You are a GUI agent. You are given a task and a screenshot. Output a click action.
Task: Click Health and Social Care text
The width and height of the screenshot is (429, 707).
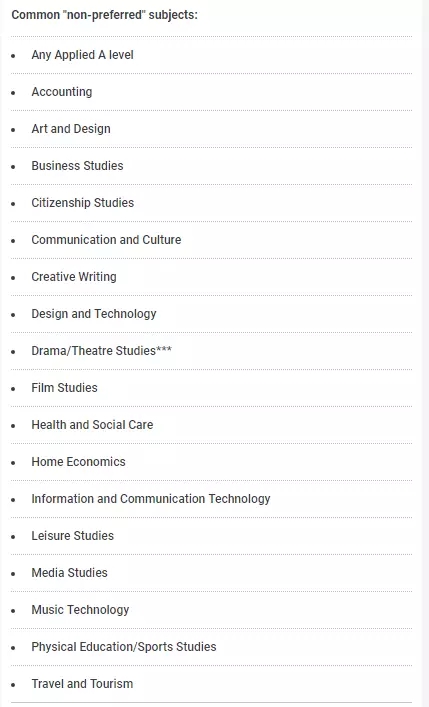pos(92,425)
